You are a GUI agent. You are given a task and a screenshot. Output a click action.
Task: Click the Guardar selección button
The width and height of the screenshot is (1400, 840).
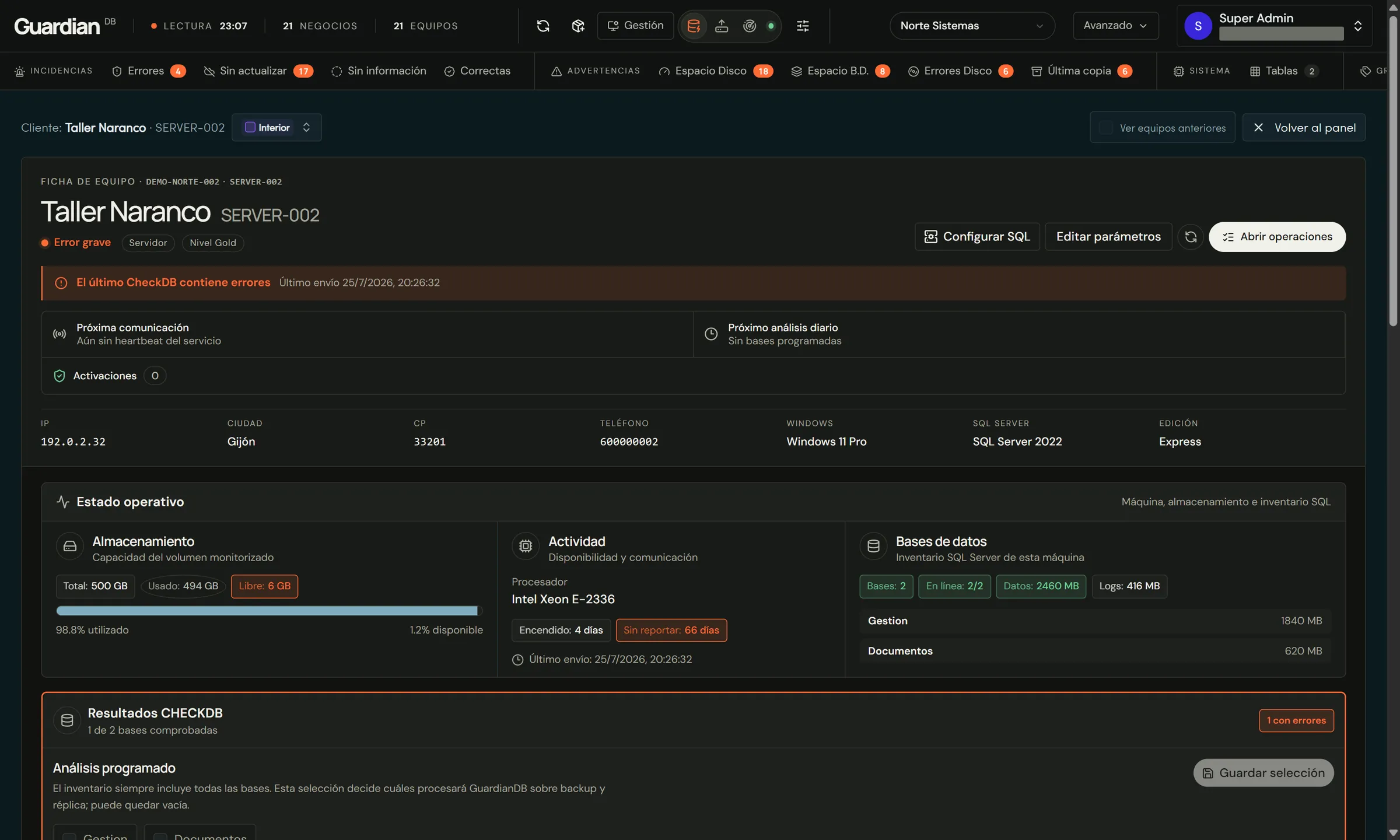coord(1263,773)
